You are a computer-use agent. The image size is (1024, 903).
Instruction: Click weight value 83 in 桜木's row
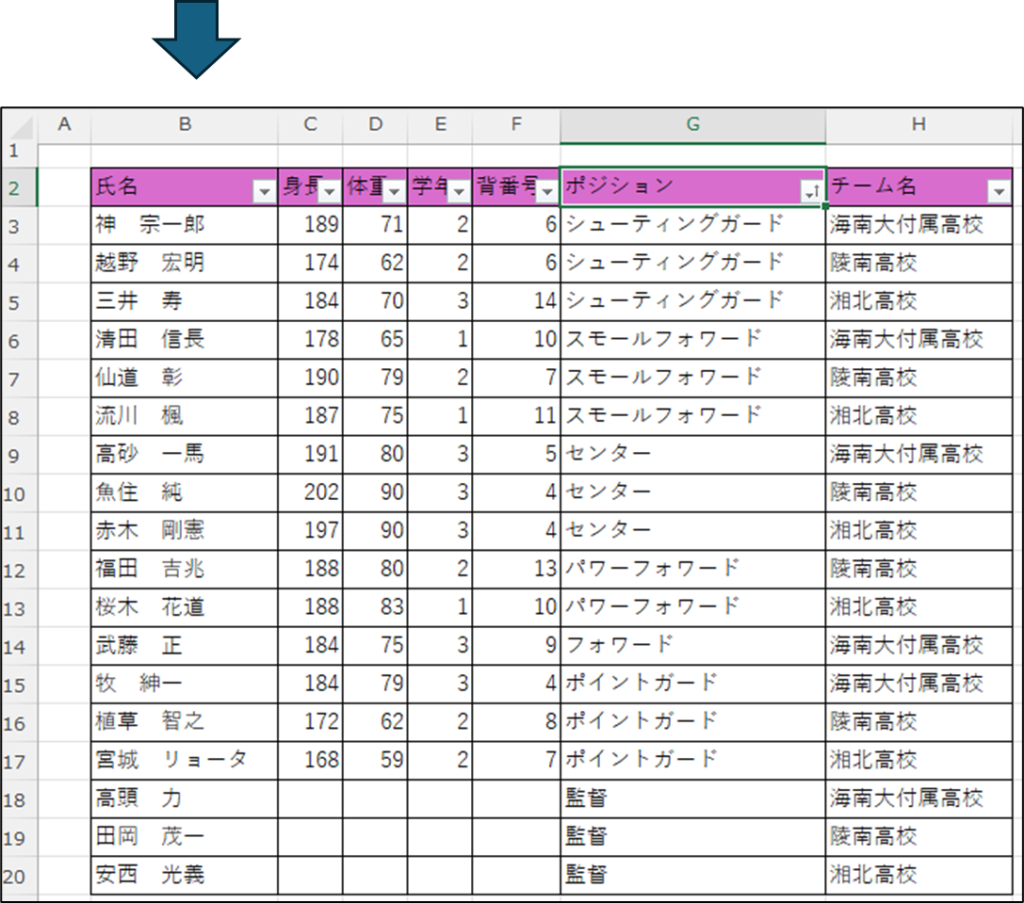[375, 607]
